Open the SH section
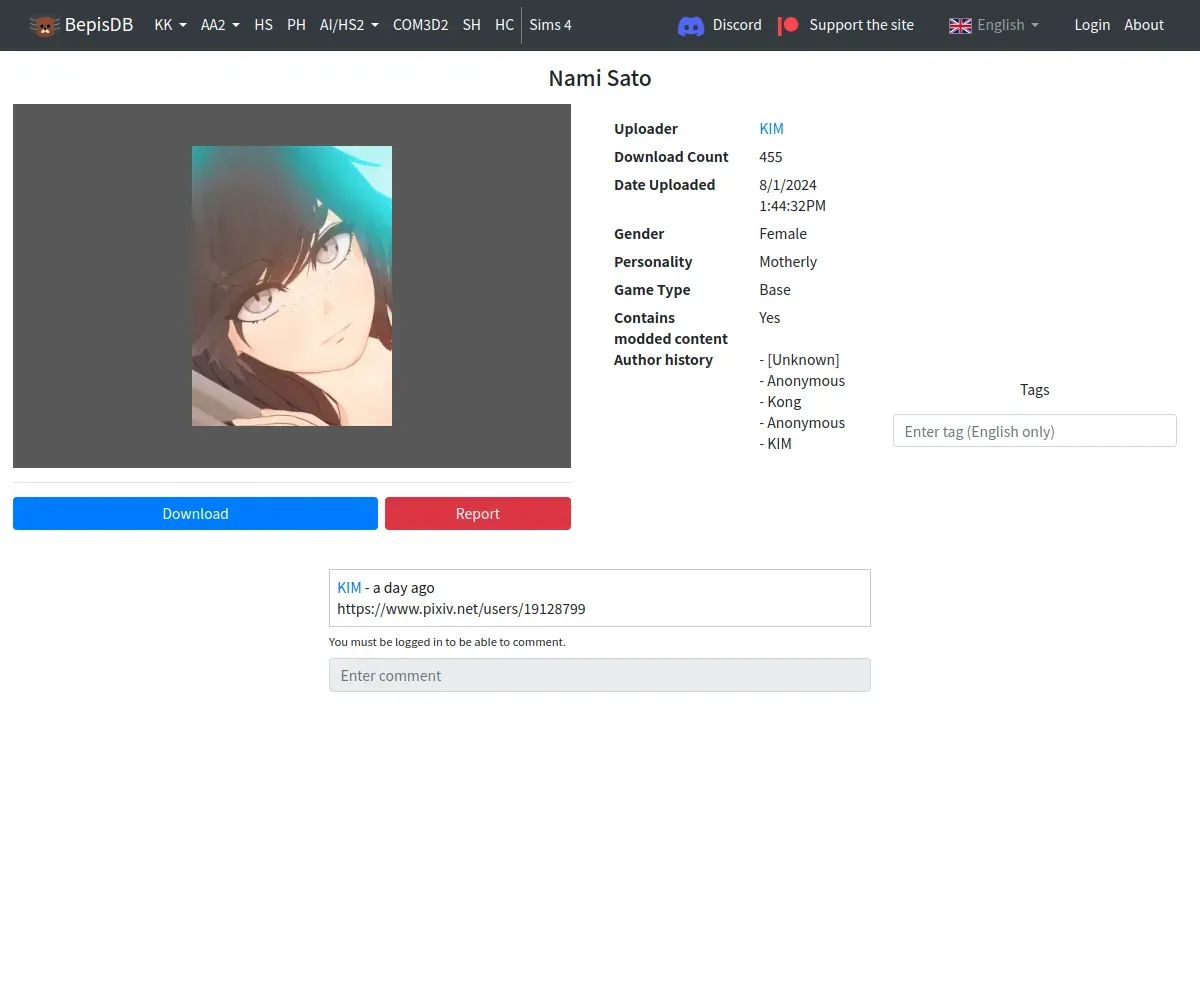Viewport: 1200px width, 1000px height. coord(472,25)
